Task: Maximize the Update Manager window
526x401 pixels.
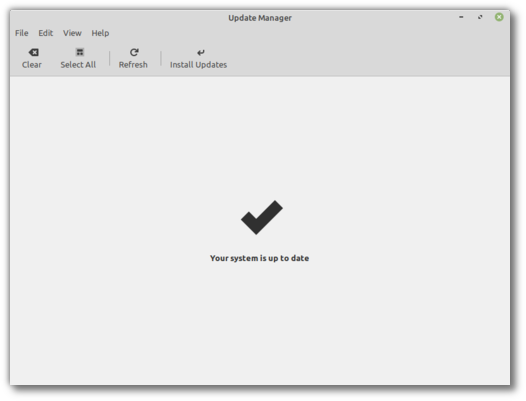Action: coord(480,17)
